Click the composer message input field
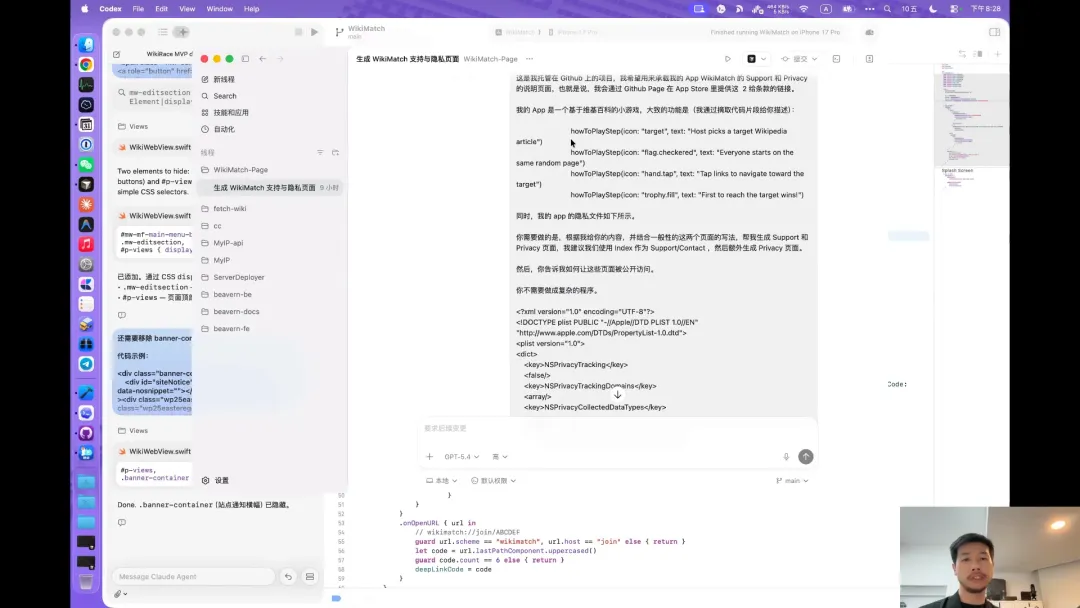The height and width of the screenshot is (608, 1080). tap(617, 428)
